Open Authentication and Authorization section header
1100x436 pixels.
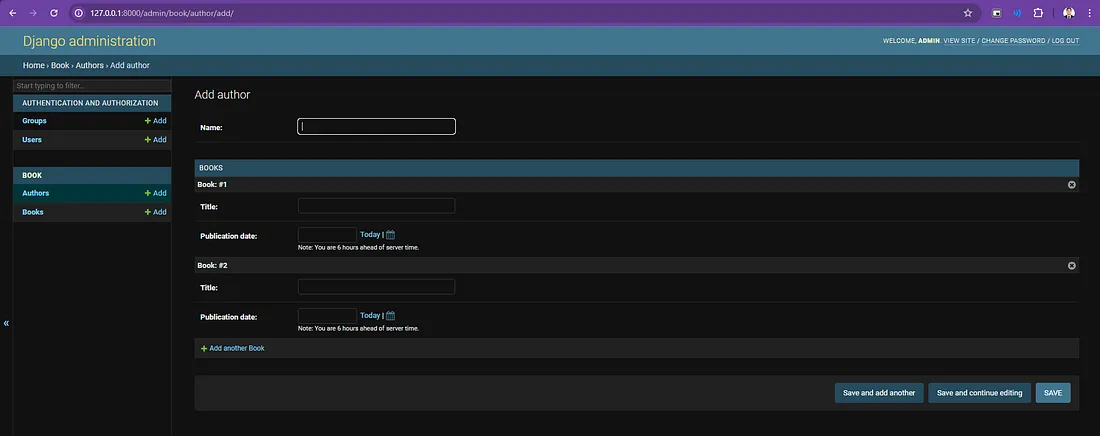click(x=90, y=103)
